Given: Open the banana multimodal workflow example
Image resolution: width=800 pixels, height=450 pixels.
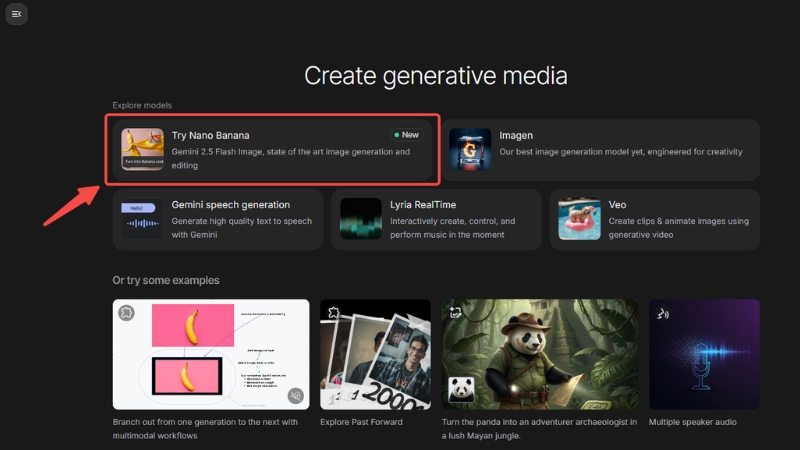Looking at the screenshot, I should [211, 354].
